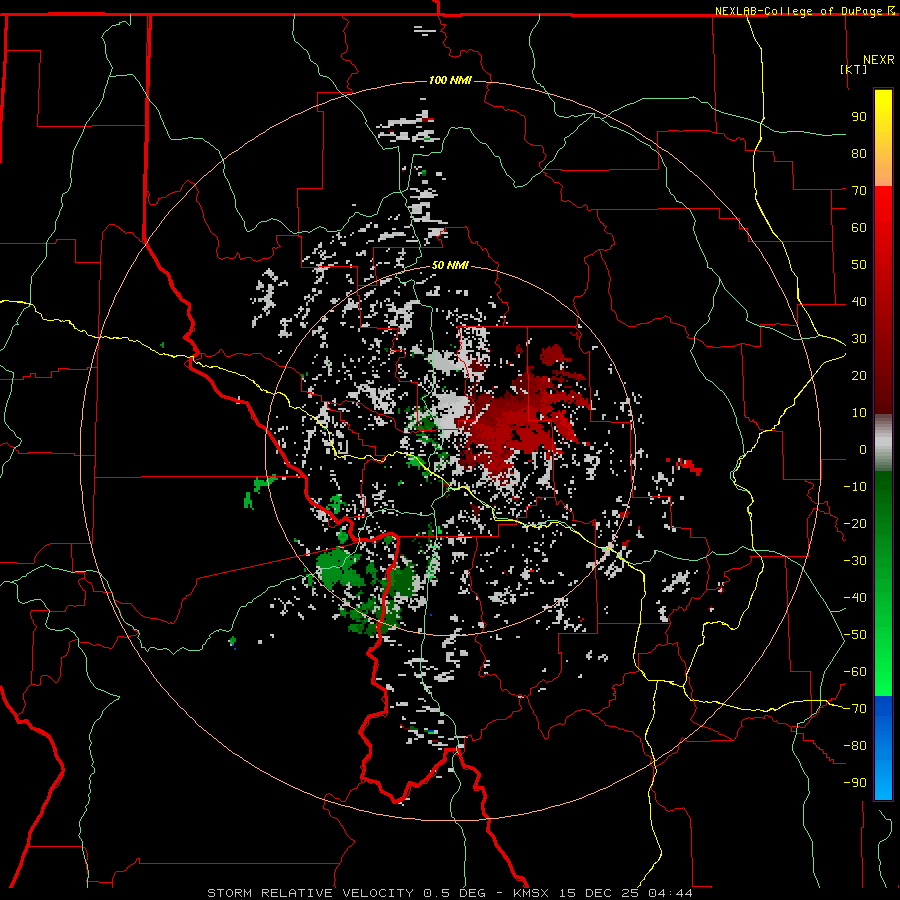Click the KMSX radar site identifier
Image resolution: width=900 pixels, height=900 pixels.
pos(530,893)
